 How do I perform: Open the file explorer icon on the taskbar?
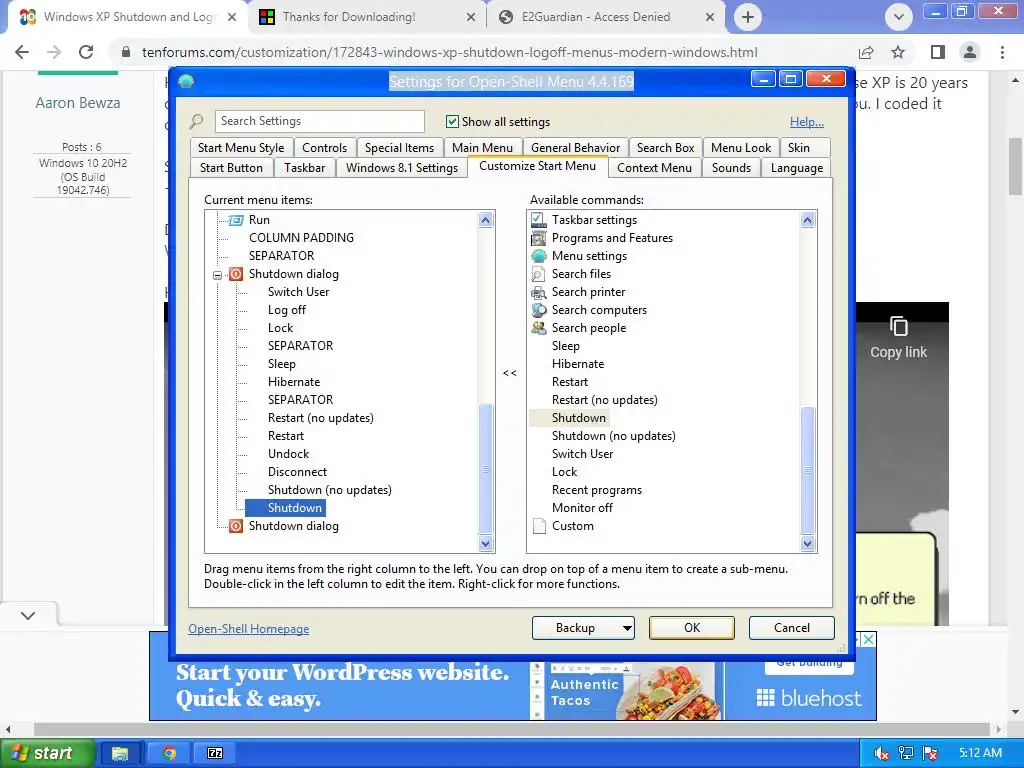click(x=120, y=754)
